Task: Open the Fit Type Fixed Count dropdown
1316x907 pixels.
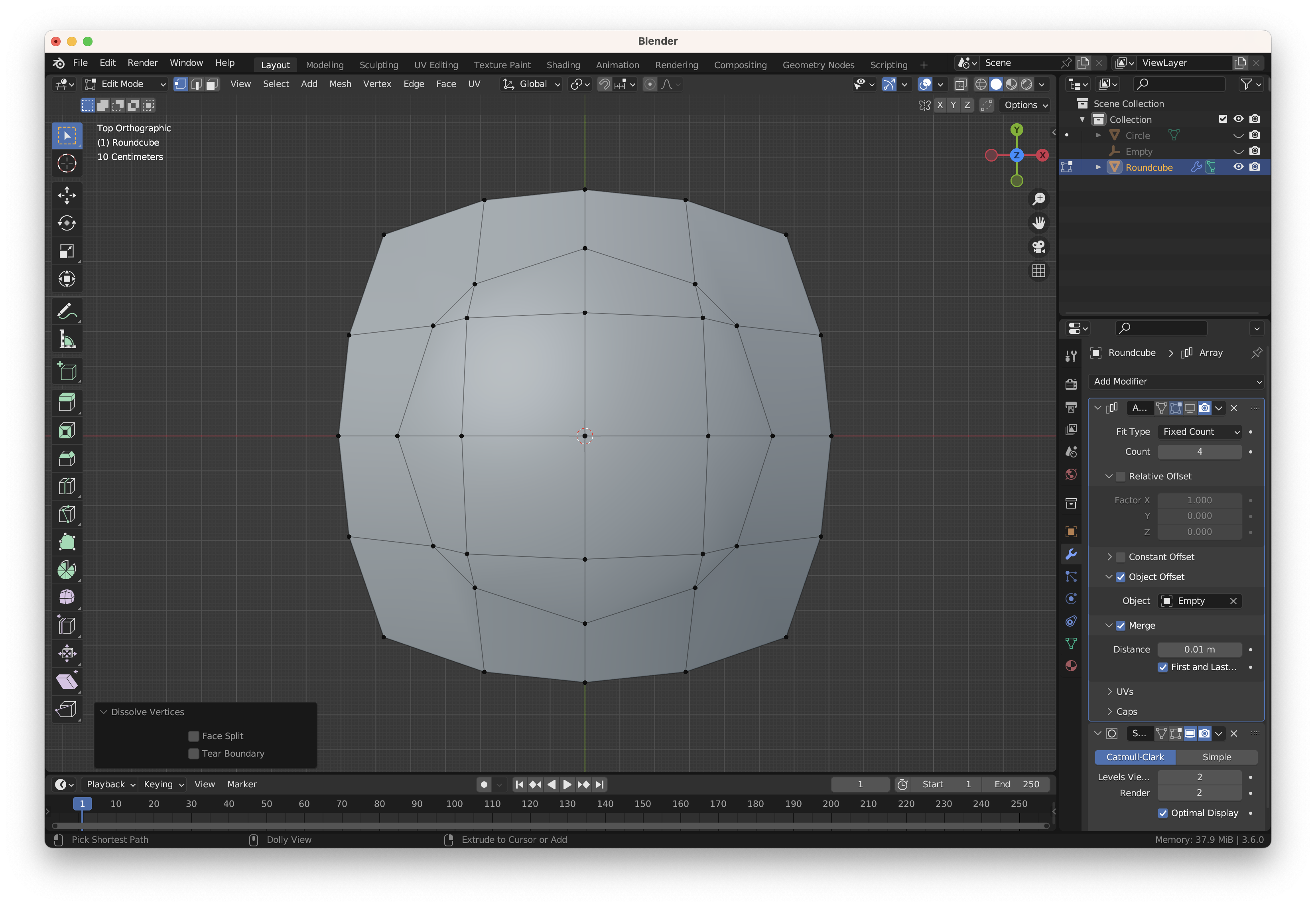Action: 1200,432
